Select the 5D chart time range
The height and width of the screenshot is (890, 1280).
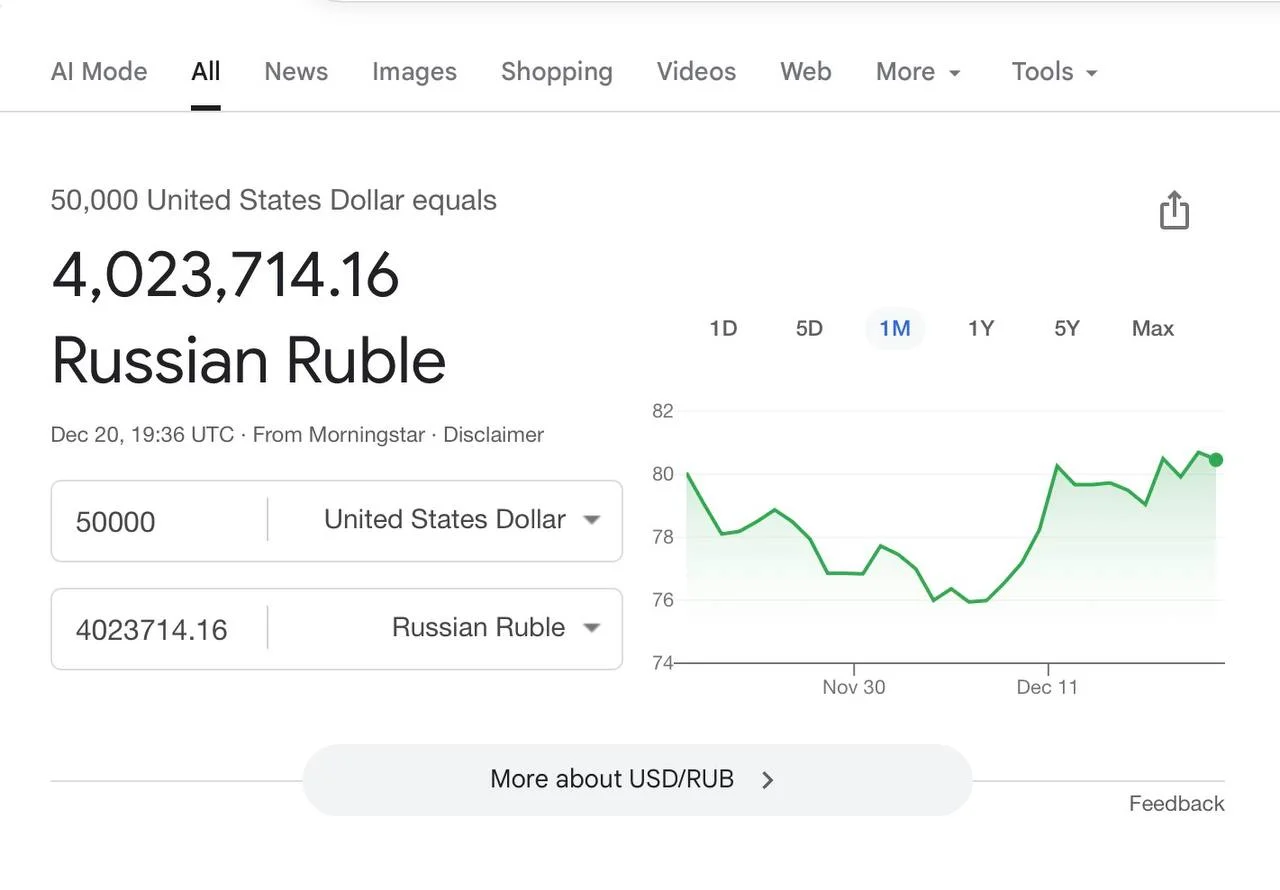[x=809, y=328]
